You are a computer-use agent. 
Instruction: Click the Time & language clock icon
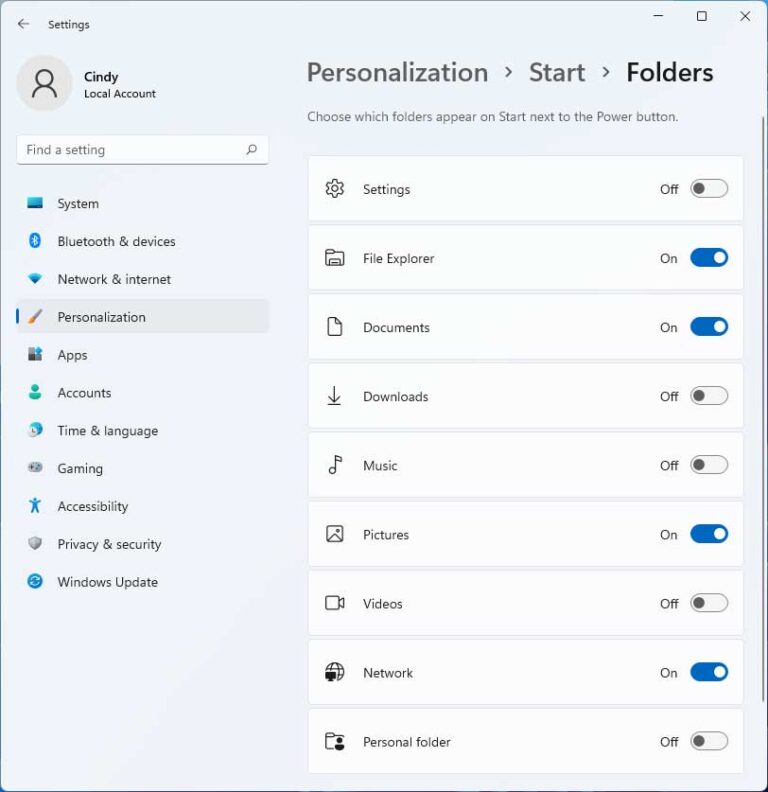click(35, 430)
